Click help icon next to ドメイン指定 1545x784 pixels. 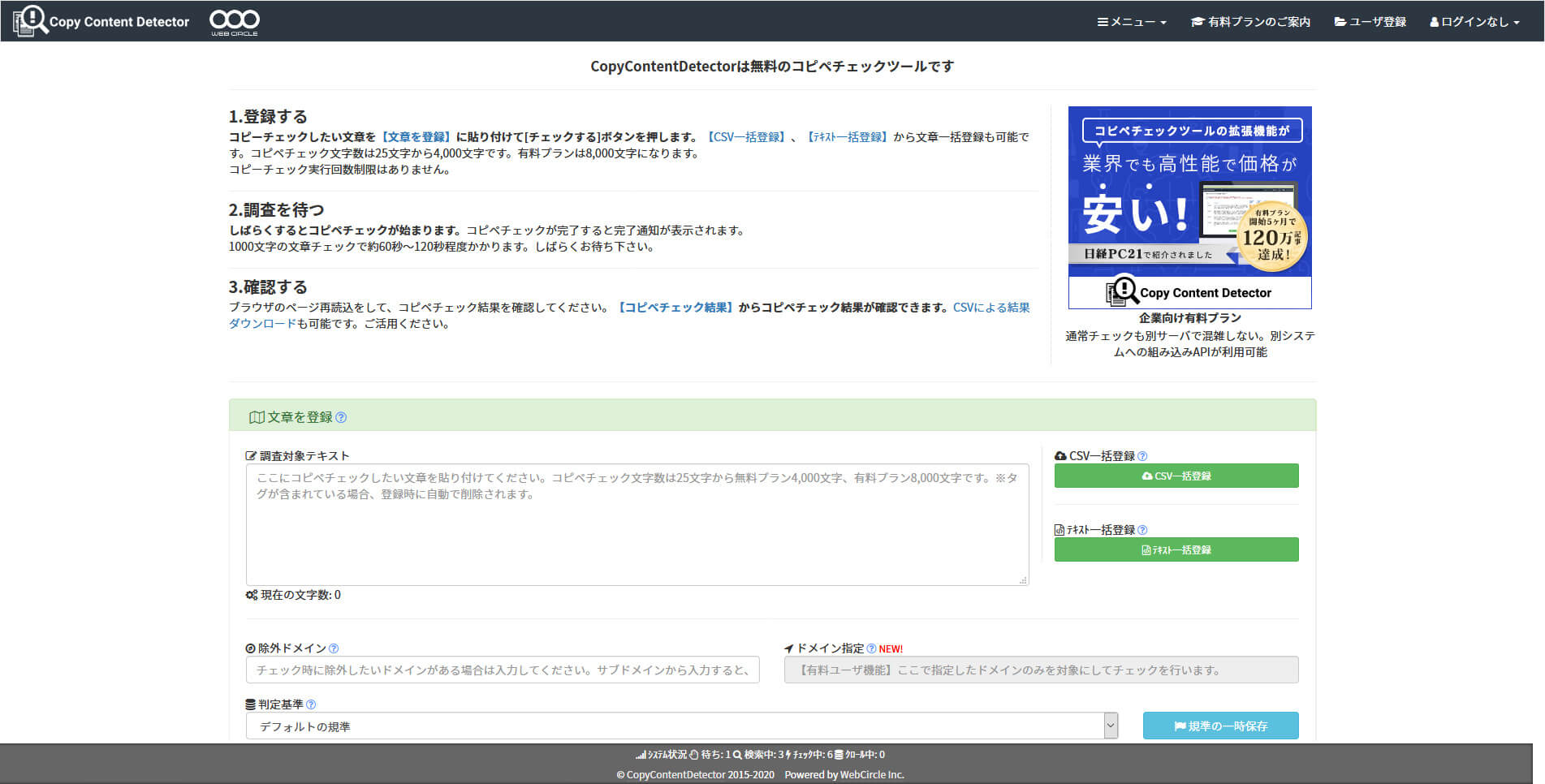[x=871, y=648]
